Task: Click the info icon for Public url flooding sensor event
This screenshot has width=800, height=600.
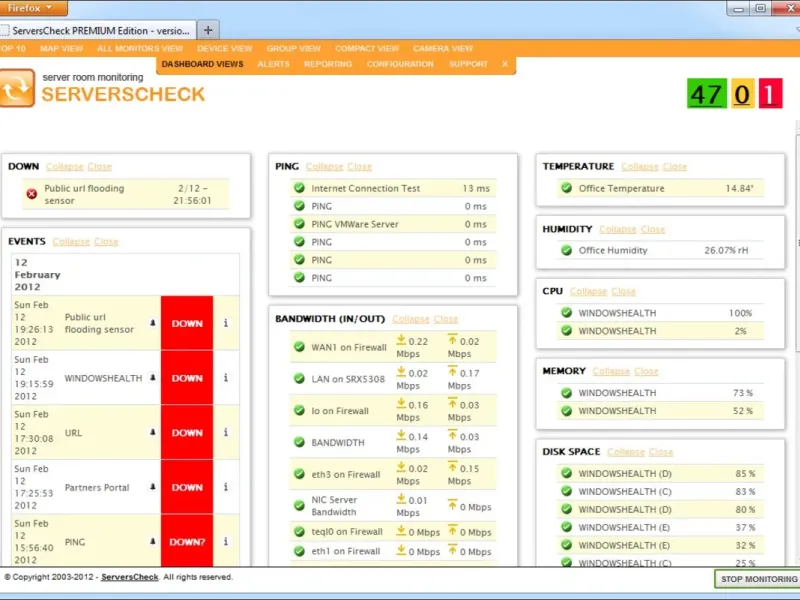Action: point(226,323)
